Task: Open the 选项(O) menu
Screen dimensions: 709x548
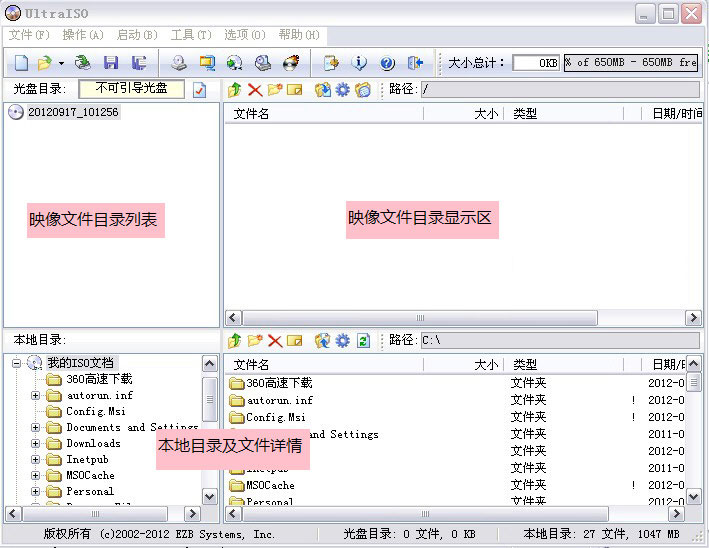Action: tap(245, 35)
